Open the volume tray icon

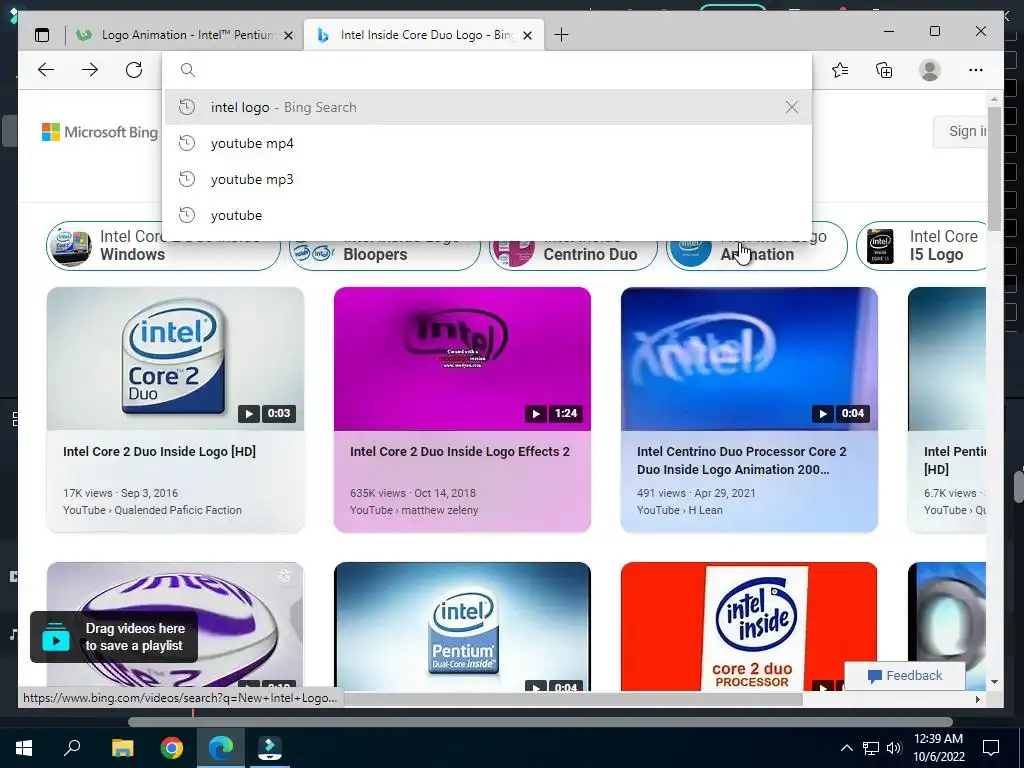click(894, 748)
